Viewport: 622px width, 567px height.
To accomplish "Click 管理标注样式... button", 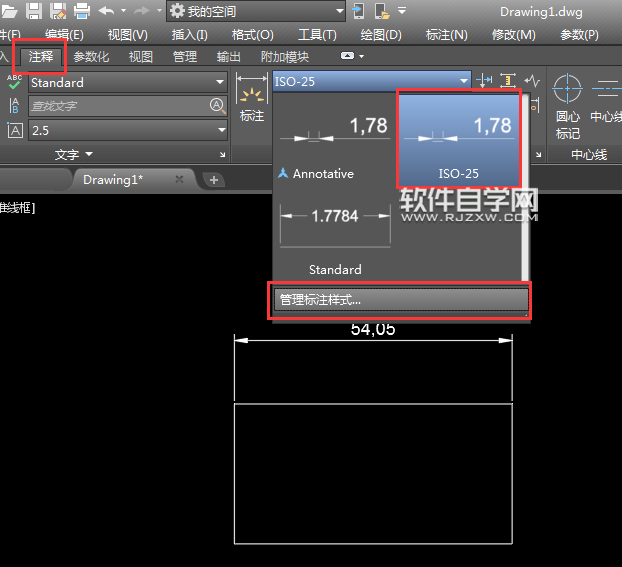I will click(x=401, y=300).
